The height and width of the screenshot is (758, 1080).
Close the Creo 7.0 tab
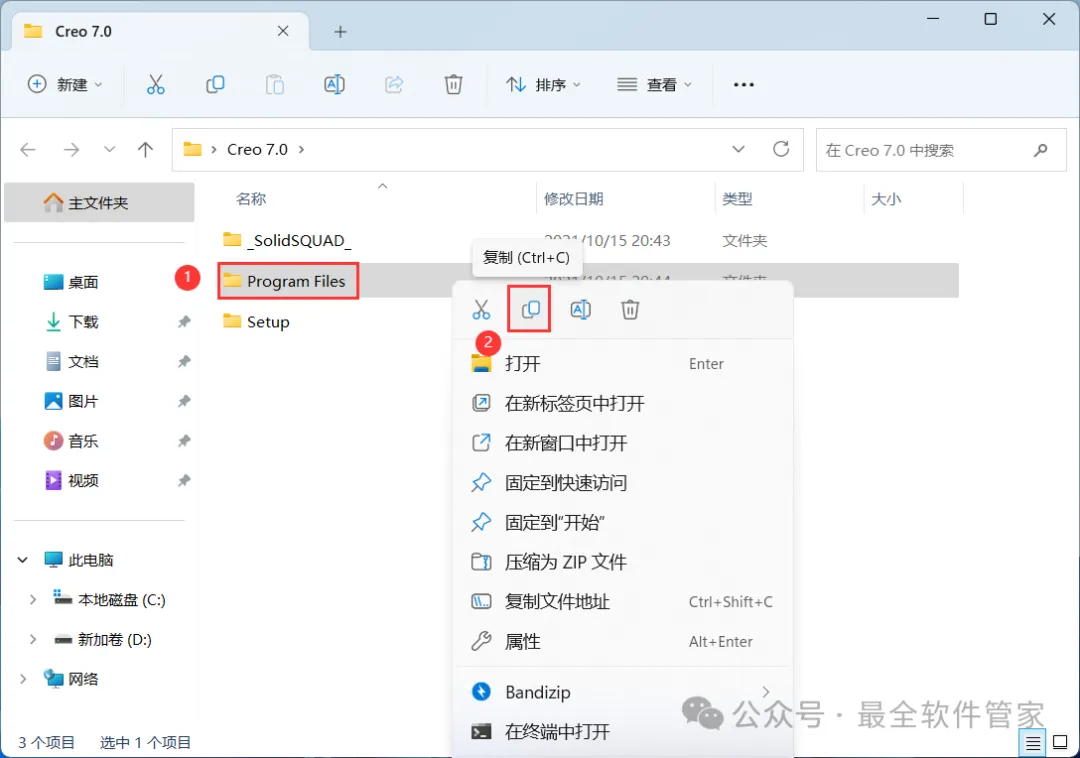tap(283, 31)
